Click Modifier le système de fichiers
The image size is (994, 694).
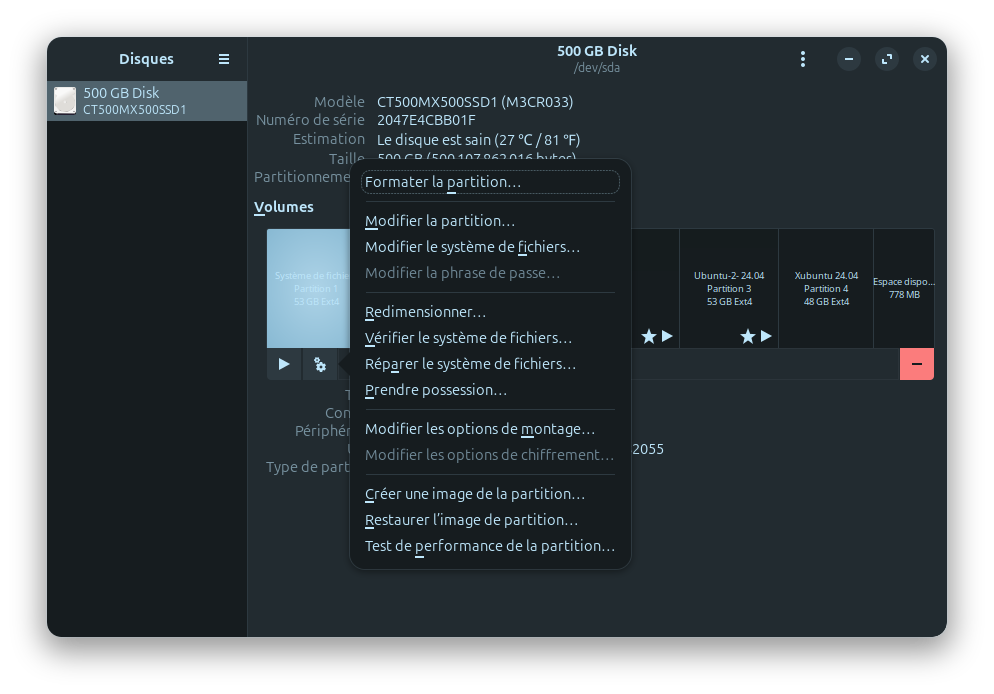point(472,247)
